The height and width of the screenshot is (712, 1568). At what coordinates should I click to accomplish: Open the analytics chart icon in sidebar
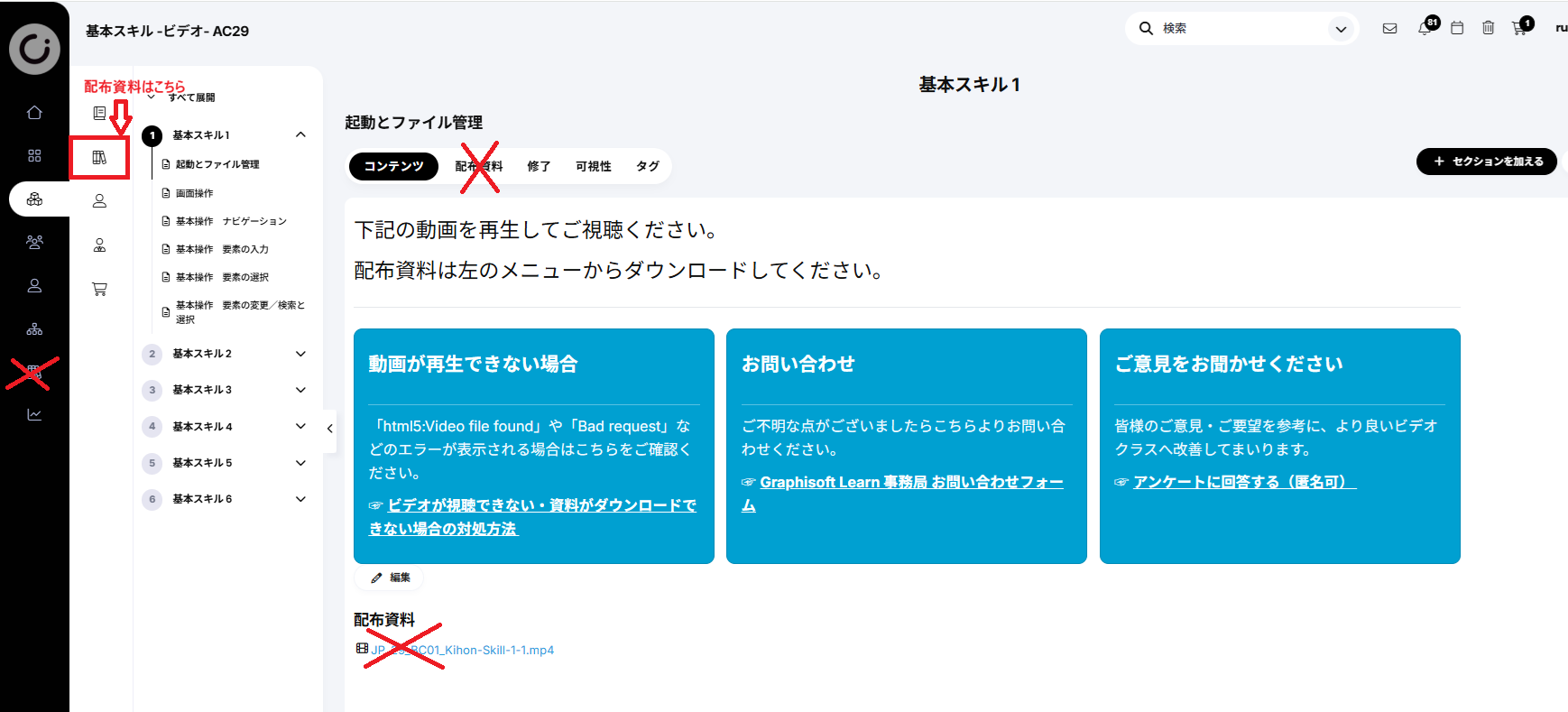(34, 415)
